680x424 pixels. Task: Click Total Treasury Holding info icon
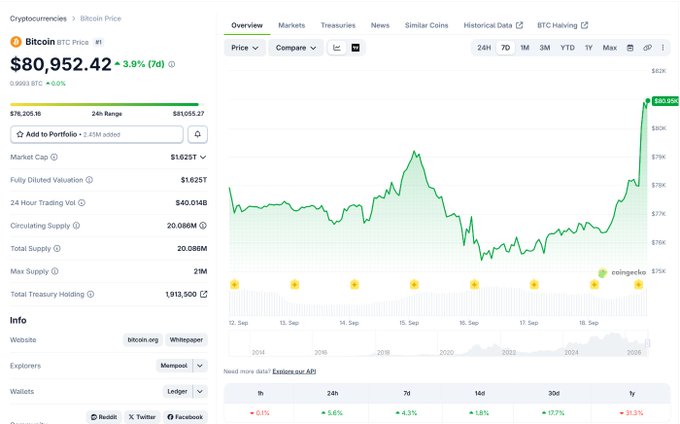pyautogui.click(x=90, y=294)
